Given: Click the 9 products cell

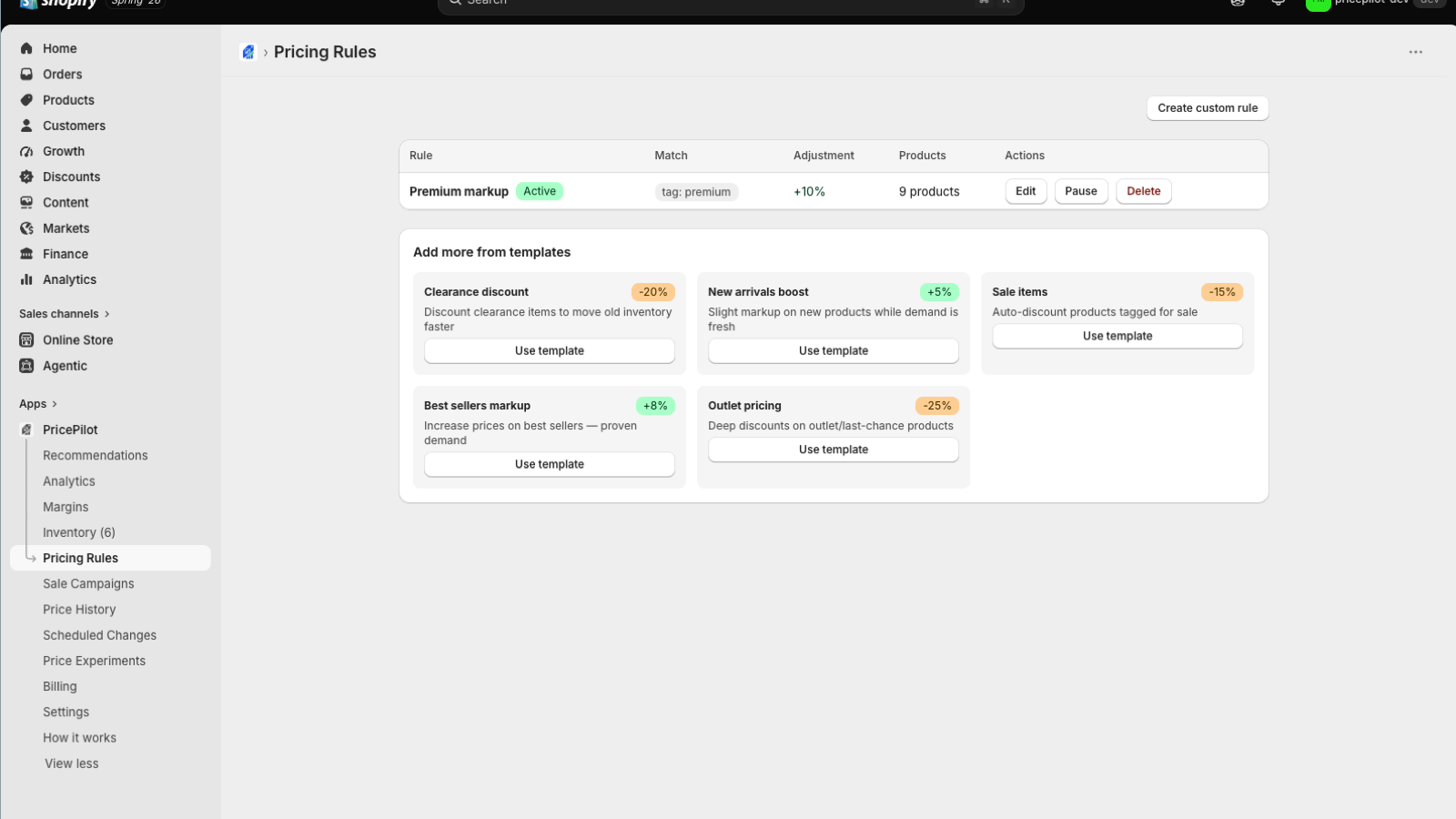Looking at the screenshot, I should tap(929, 192).
